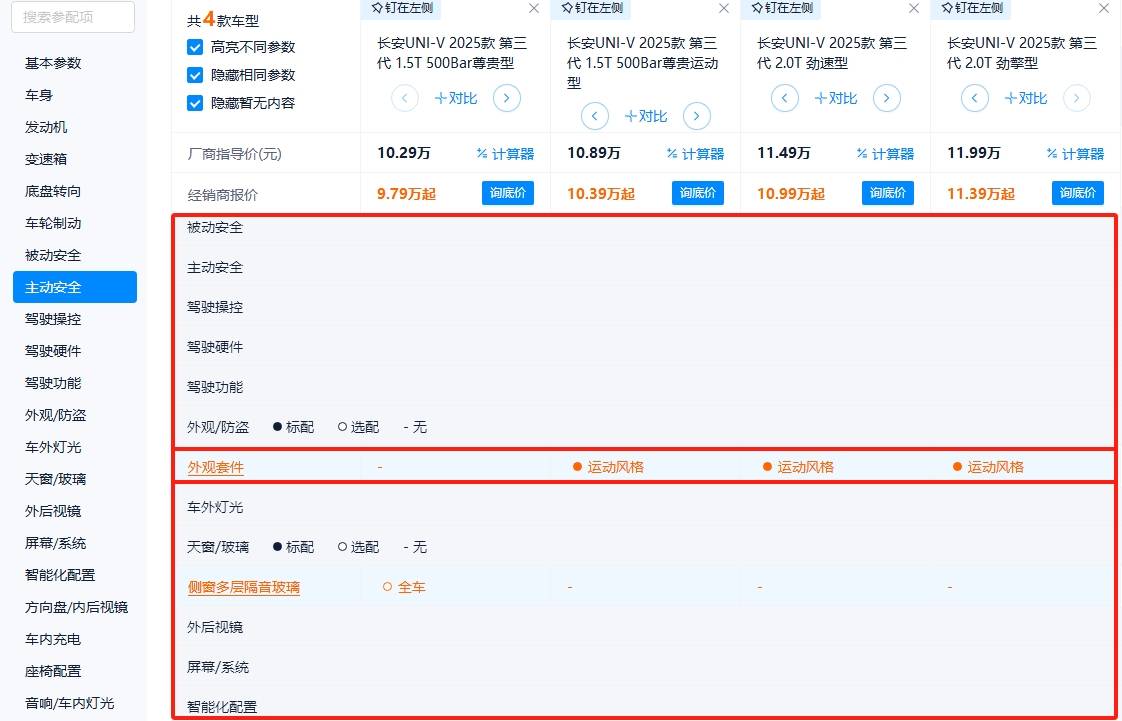Viewport: 1122px width, 721px height.
Task: Add 500Bar尊贵运动型 to 对比
Action: point(645,116)
